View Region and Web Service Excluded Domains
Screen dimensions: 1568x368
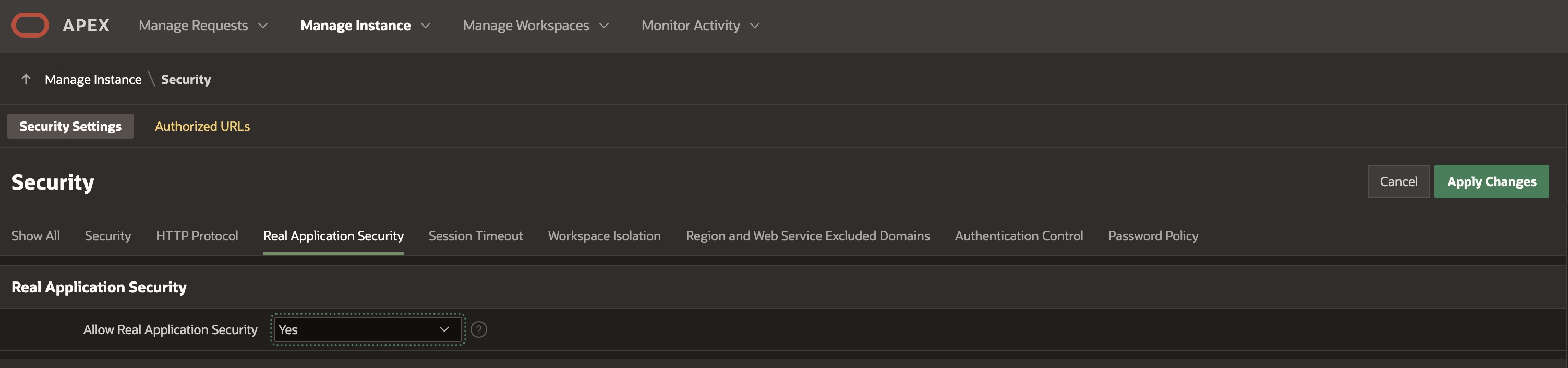pos(807,236)
